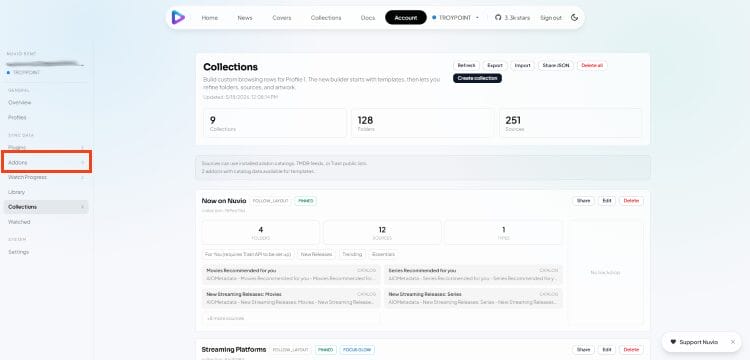
Task: Open the Docs page
Action: pyautogui.click(x=368, y=18)
